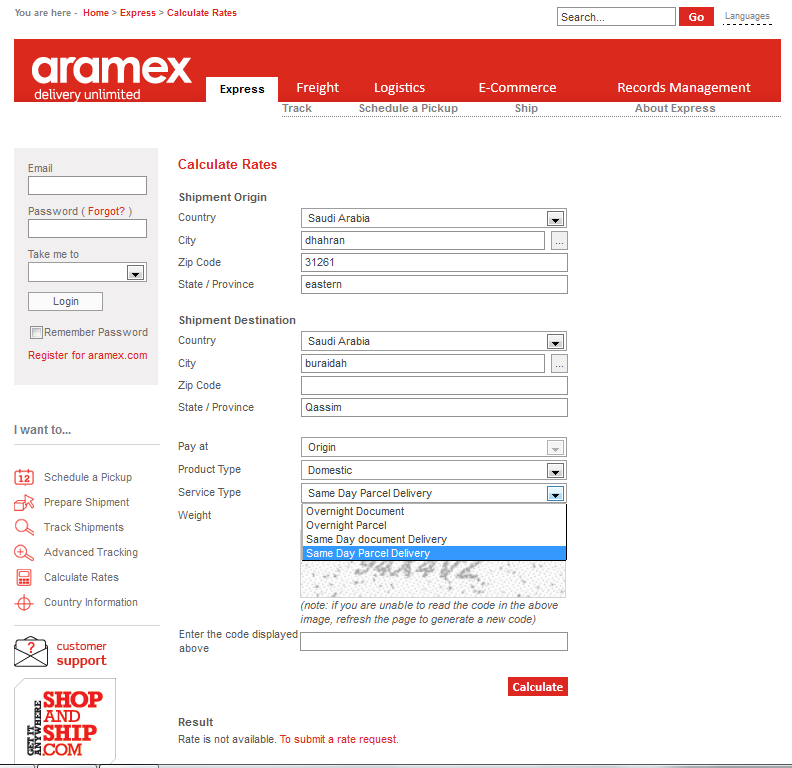The width and height of the screenshot is (792, 768).
Task: Click the Country Information crosshair icon
Action: tap(25, 603)
